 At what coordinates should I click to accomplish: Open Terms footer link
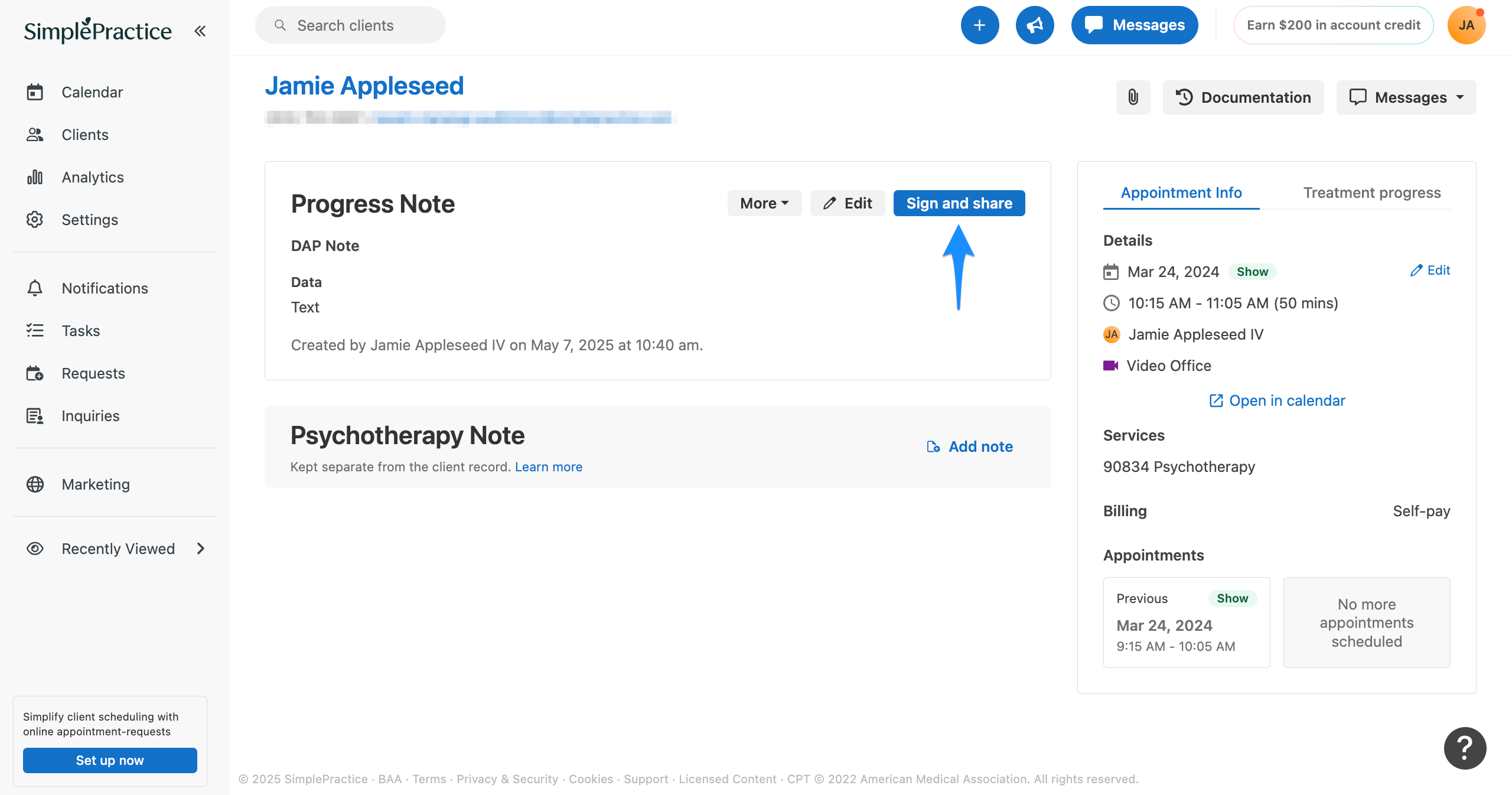(429, 779)
